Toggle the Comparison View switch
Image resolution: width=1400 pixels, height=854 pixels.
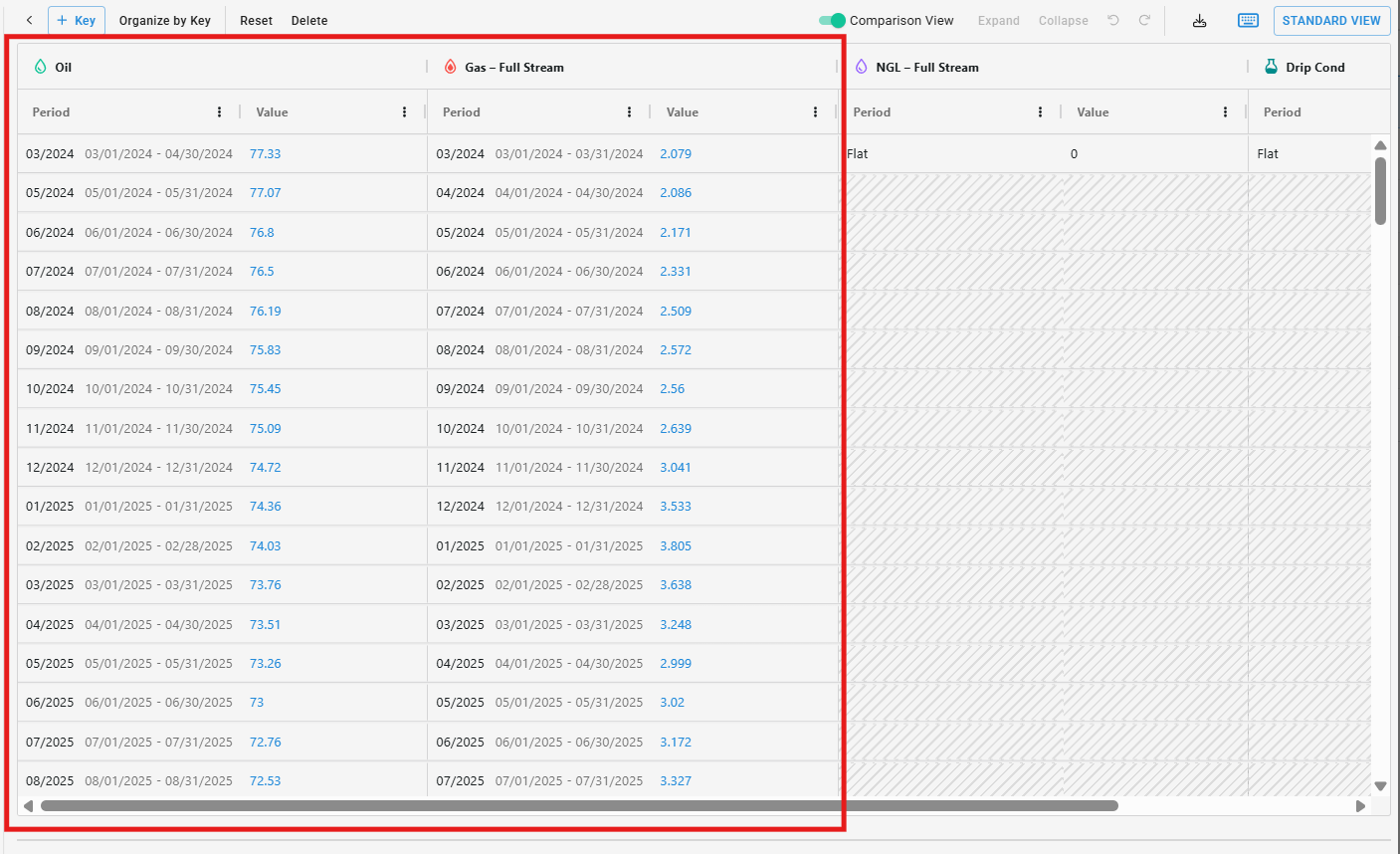click(832, 20)
